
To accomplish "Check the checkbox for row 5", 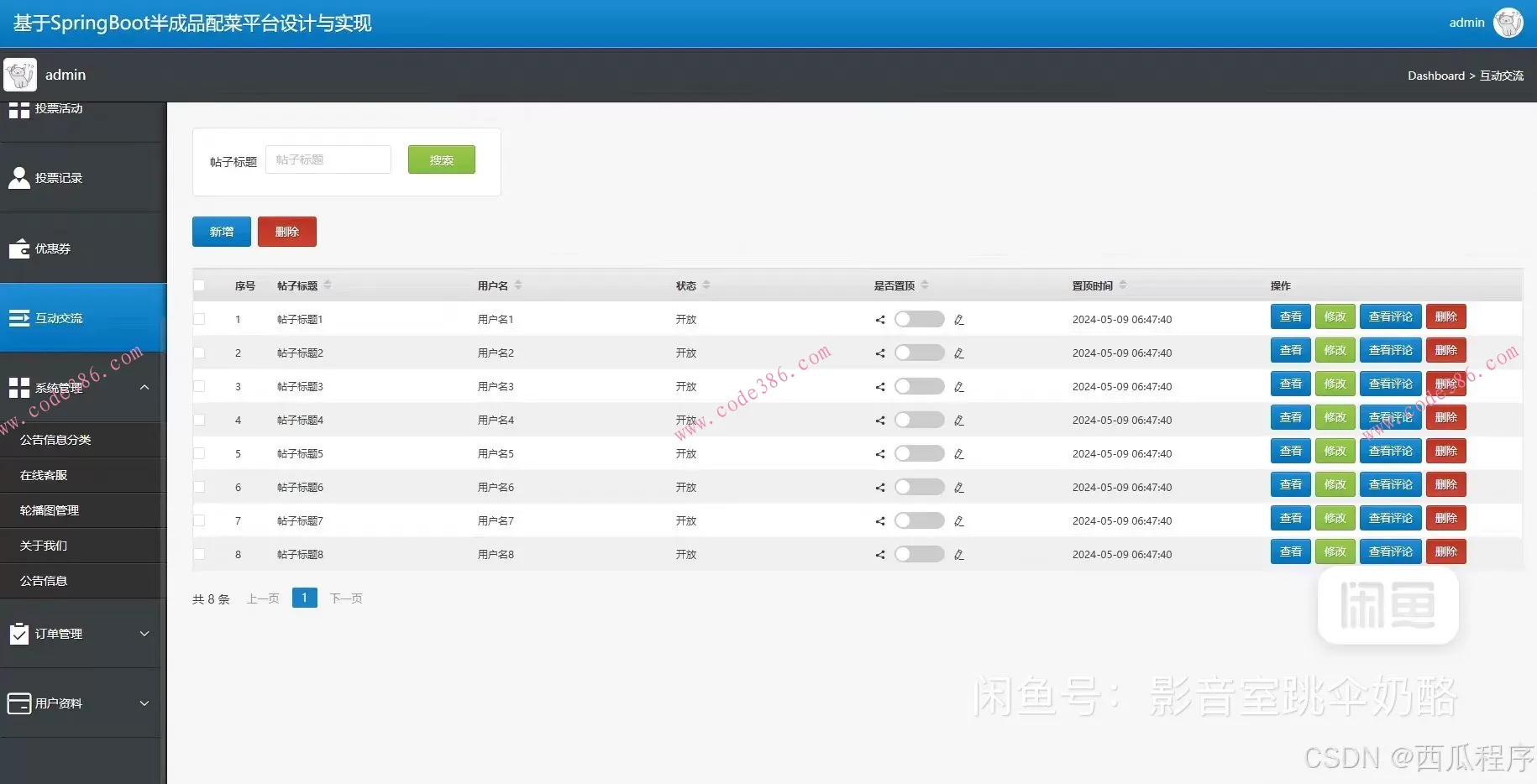I will point(199,453).
